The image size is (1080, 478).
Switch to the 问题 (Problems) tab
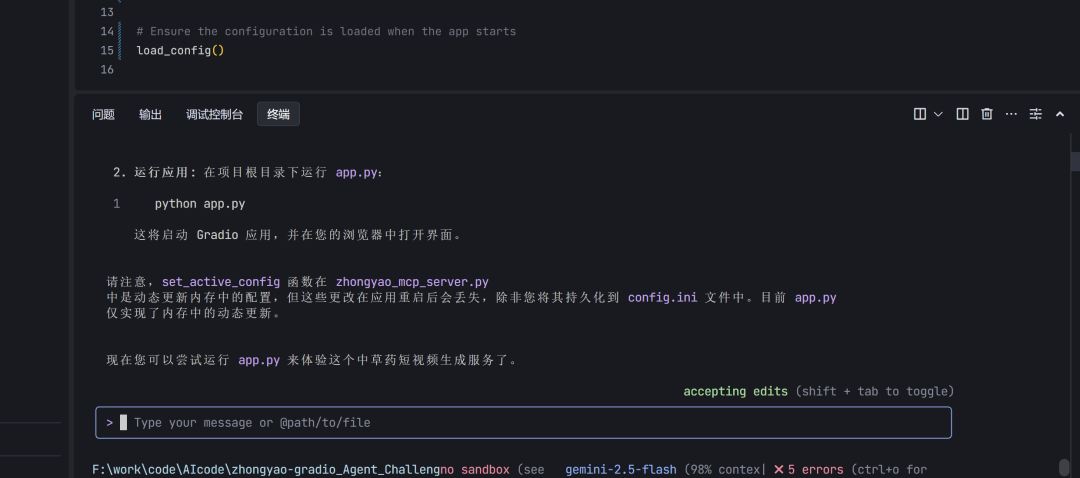(104, 115)
